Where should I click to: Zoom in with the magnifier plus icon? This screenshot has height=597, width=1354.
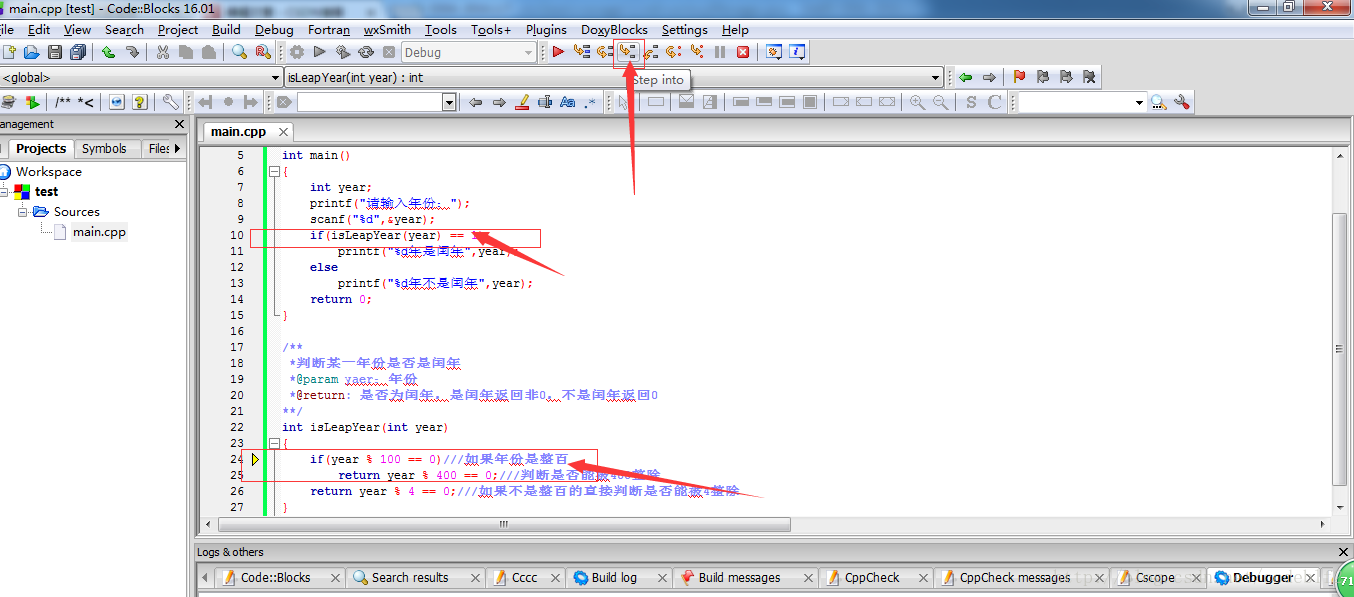[x=917, y=102]
